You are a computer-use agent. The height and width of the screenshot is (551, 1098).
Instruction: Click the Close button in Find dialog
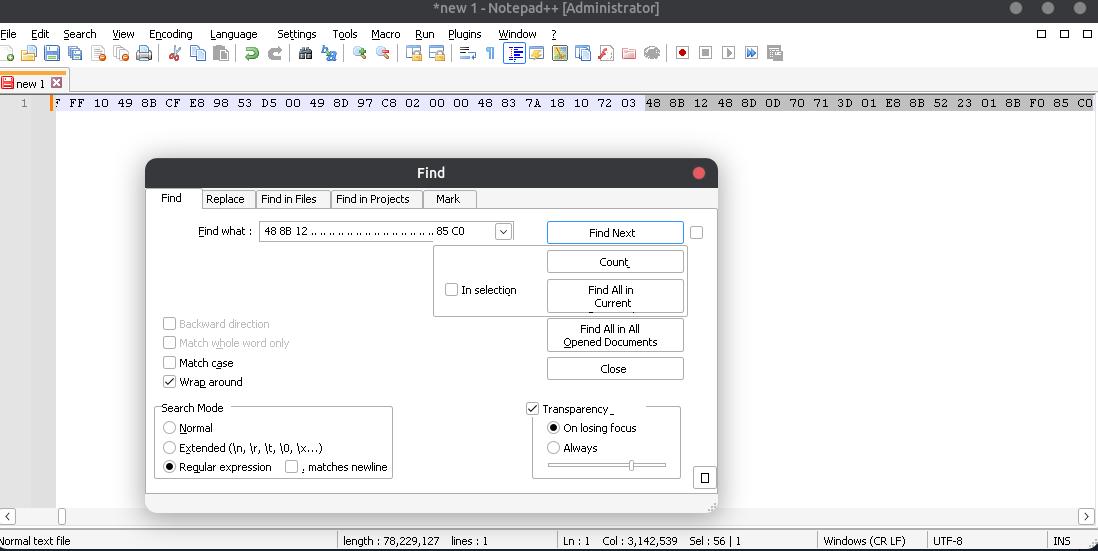pyautogui.click(x=615, y=369)
